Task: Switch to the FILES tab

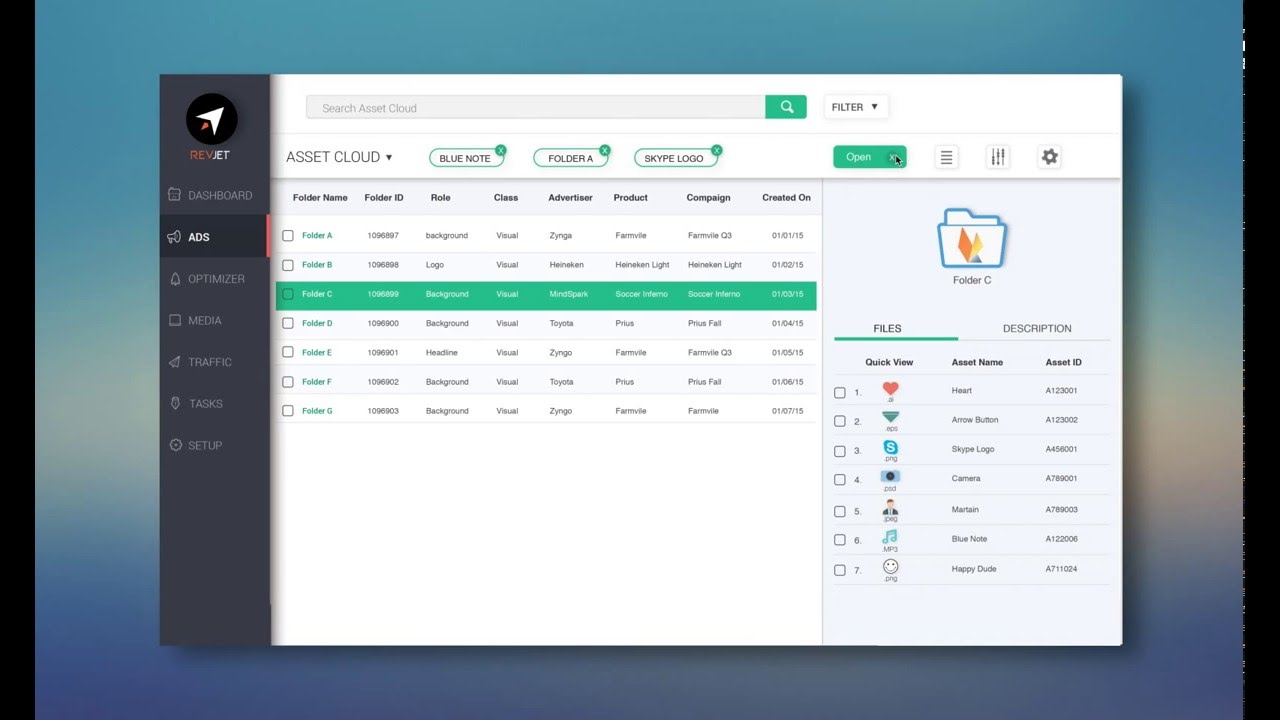Action: pyautogui.click(x=887, y=328)
